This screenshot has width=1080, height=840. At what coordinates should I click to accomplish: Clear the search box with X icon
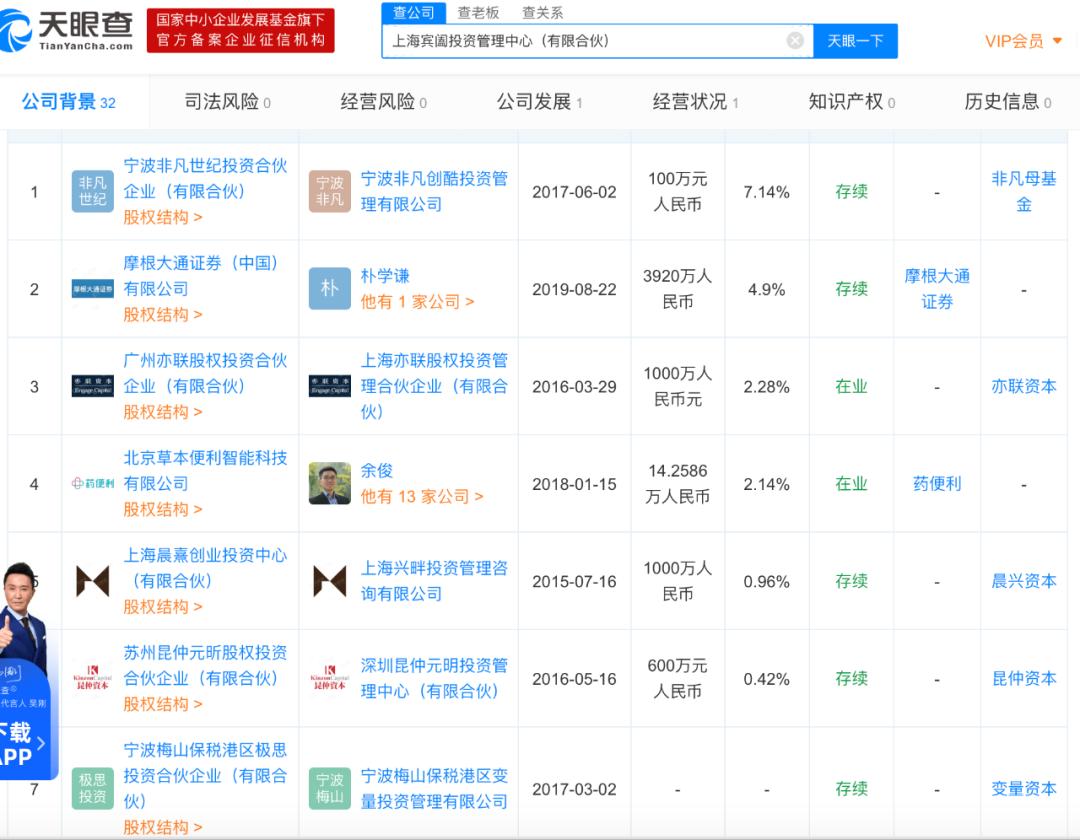795,41
